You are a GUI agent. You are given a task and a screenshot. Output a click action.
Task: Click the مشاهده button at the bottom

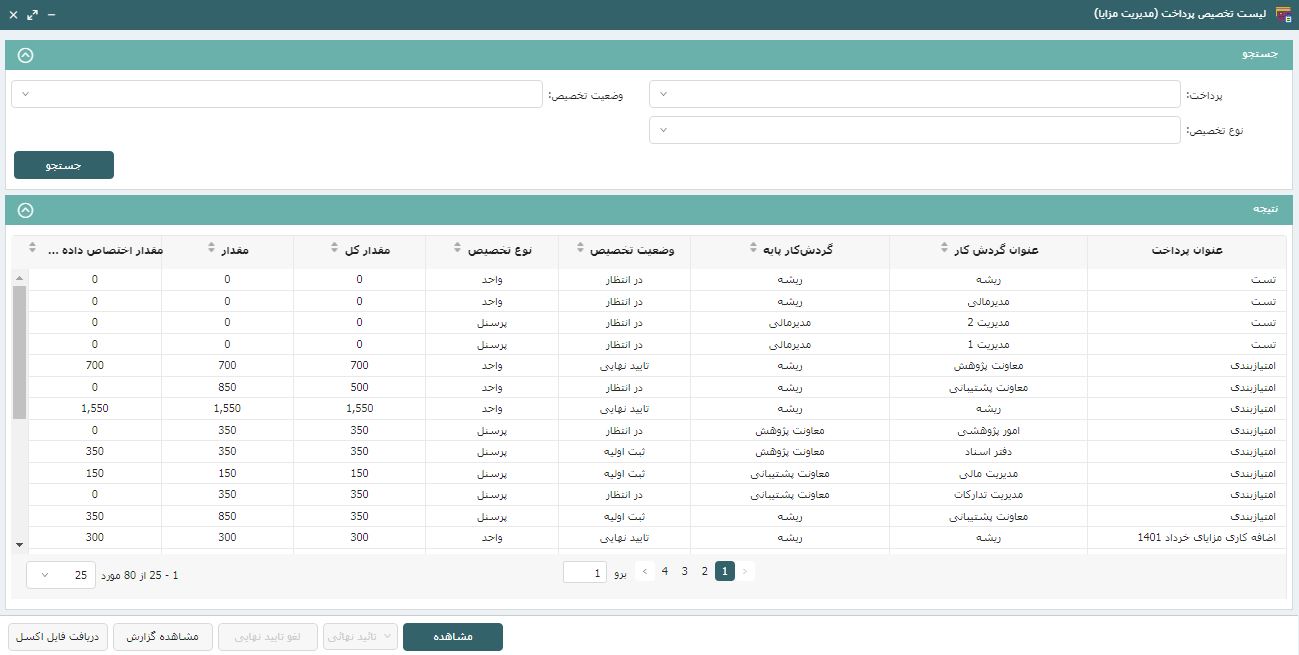click(452, 636)
